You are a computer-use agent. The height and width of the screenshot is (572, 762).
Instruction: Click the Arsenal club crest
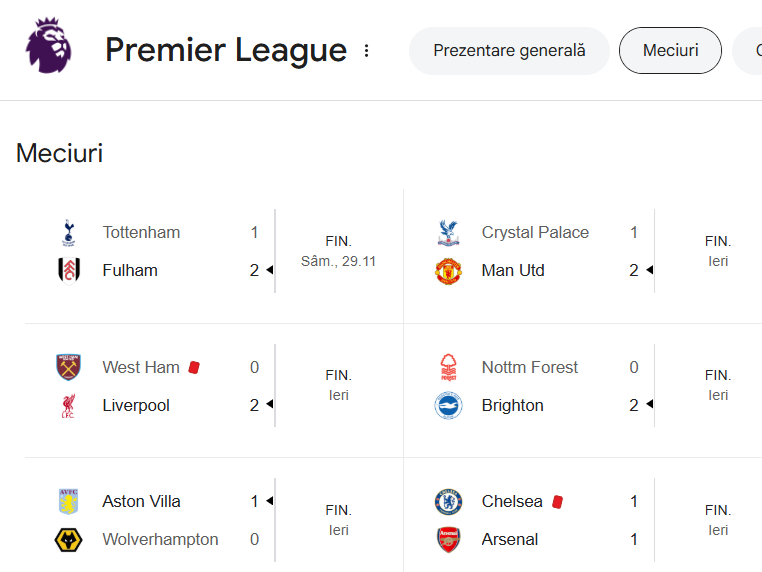(448, 540)
